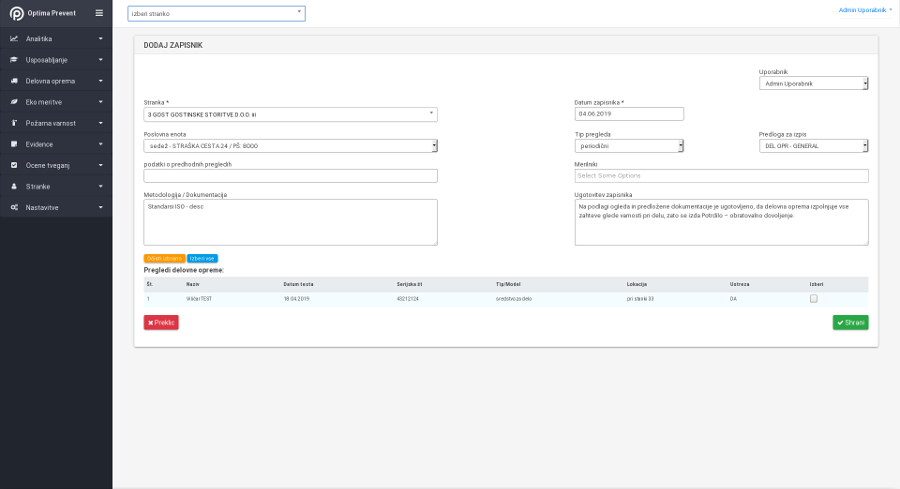Screen dimensions: 900x489
Task: Check the Izberi box for Vilčar TEST
Action: coord(813,298)
